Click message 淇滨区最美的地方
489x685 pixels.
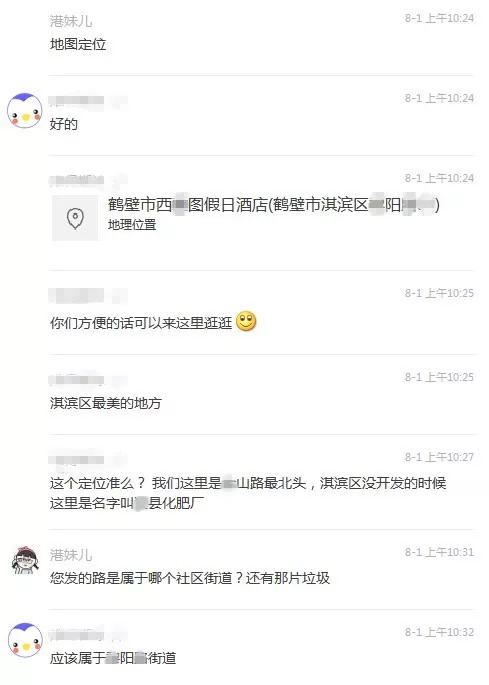click(106, 403)
